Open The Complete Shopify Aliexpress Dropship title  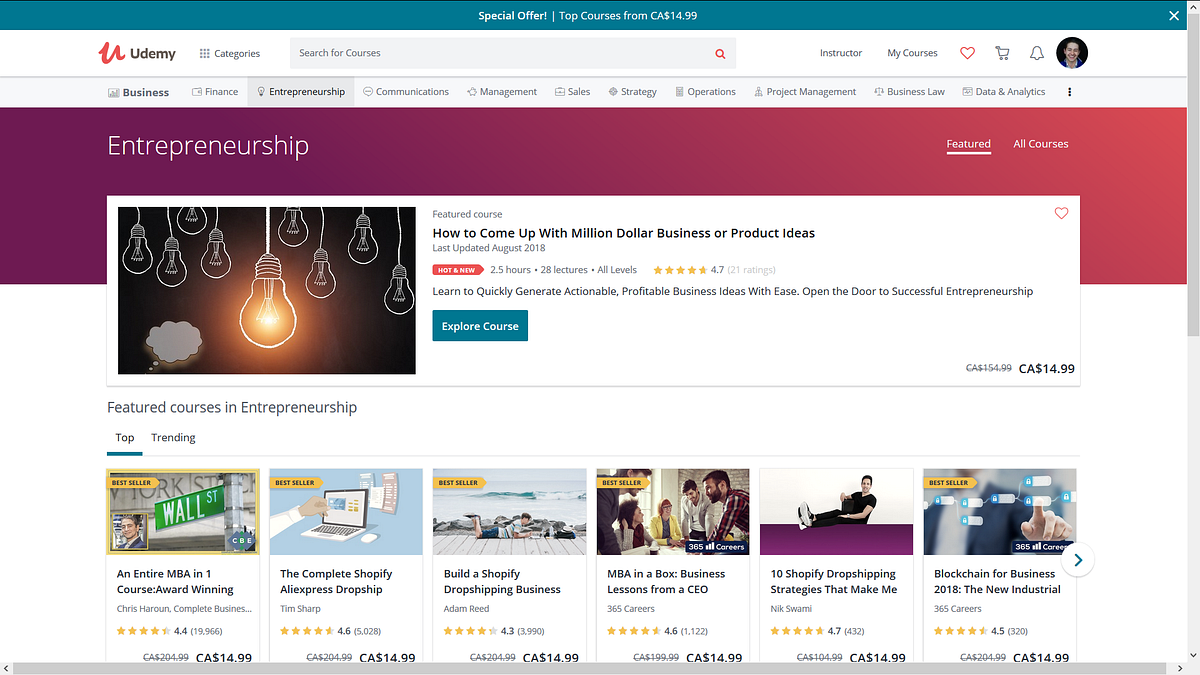[336, 582]
